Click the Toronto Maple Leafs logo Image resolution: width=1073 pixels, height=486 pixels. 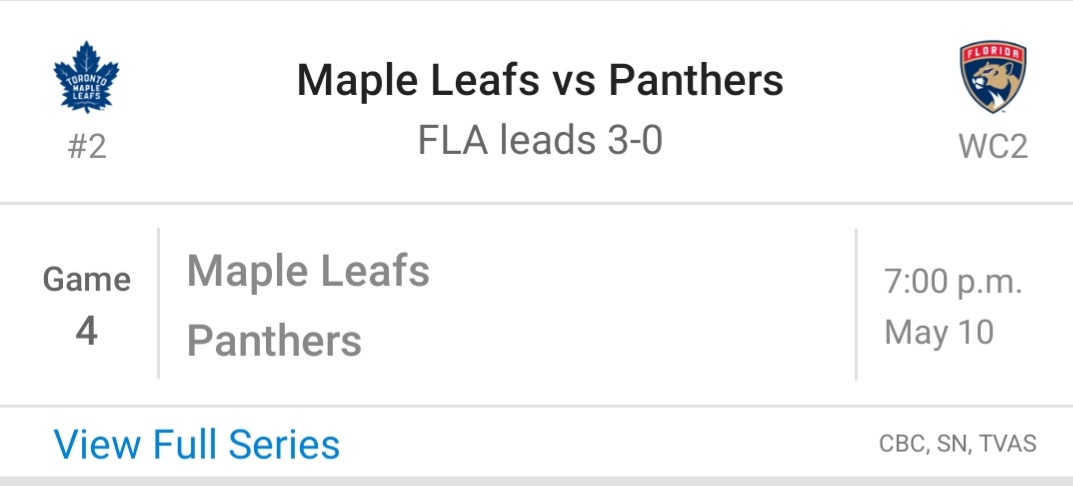pyautogui.click(x=86, y=76)
